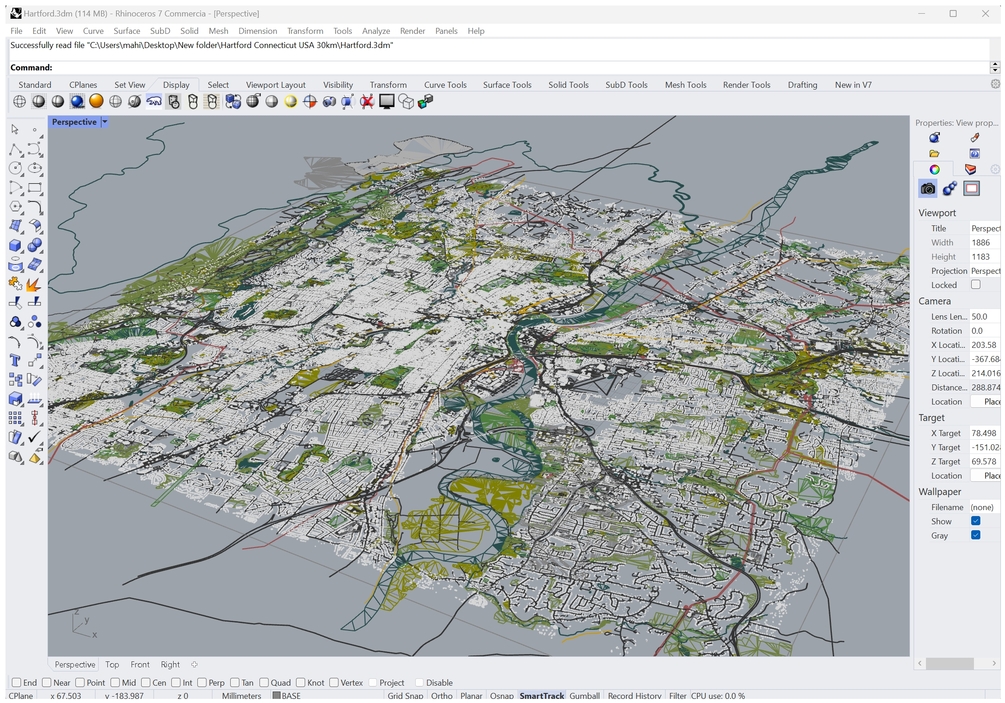Image resolution: width=1005 pixels, height=703 pixels.
Task: Click the BASE layer color swatch
Action: click(x=276, y=696)
